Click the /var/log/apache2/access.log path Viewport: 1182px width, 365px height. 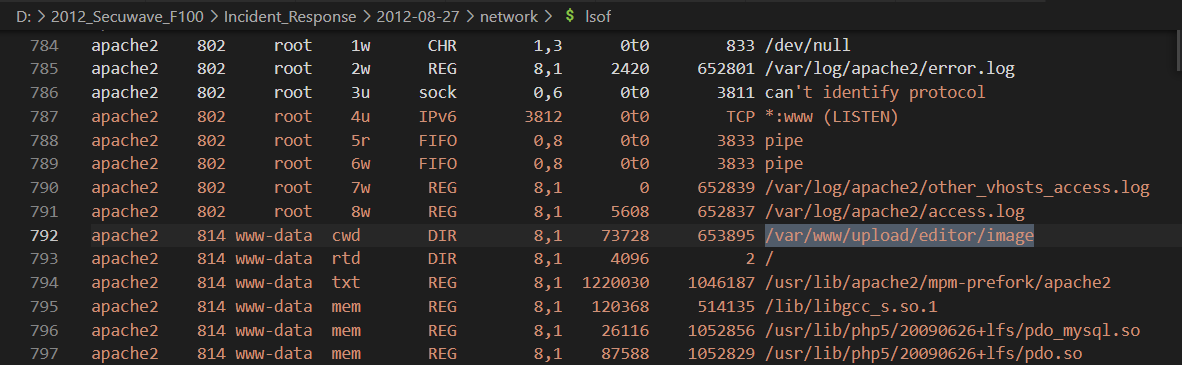pos(895,212)
